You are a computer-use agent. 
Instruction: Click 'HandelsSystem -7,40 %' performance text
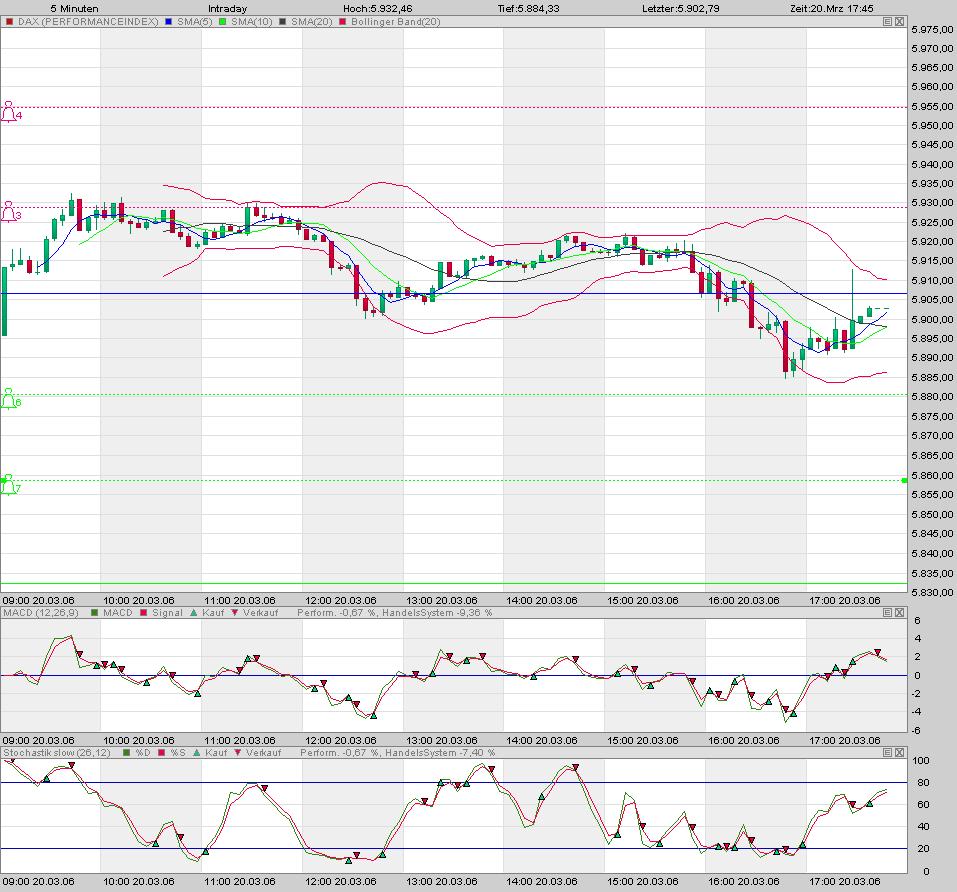(440, 753)
